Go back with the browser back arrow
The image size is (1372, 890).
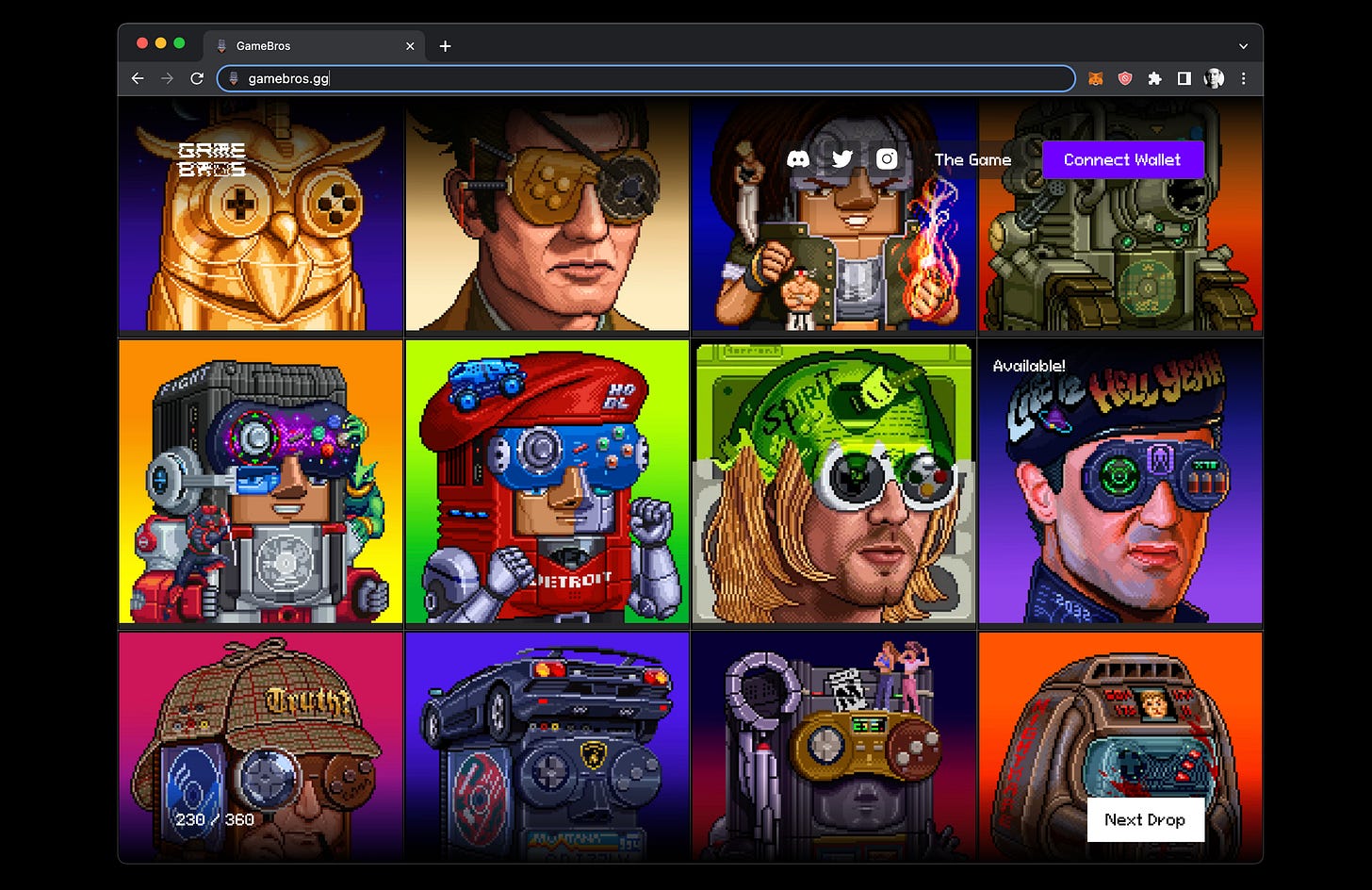(138, 78)
